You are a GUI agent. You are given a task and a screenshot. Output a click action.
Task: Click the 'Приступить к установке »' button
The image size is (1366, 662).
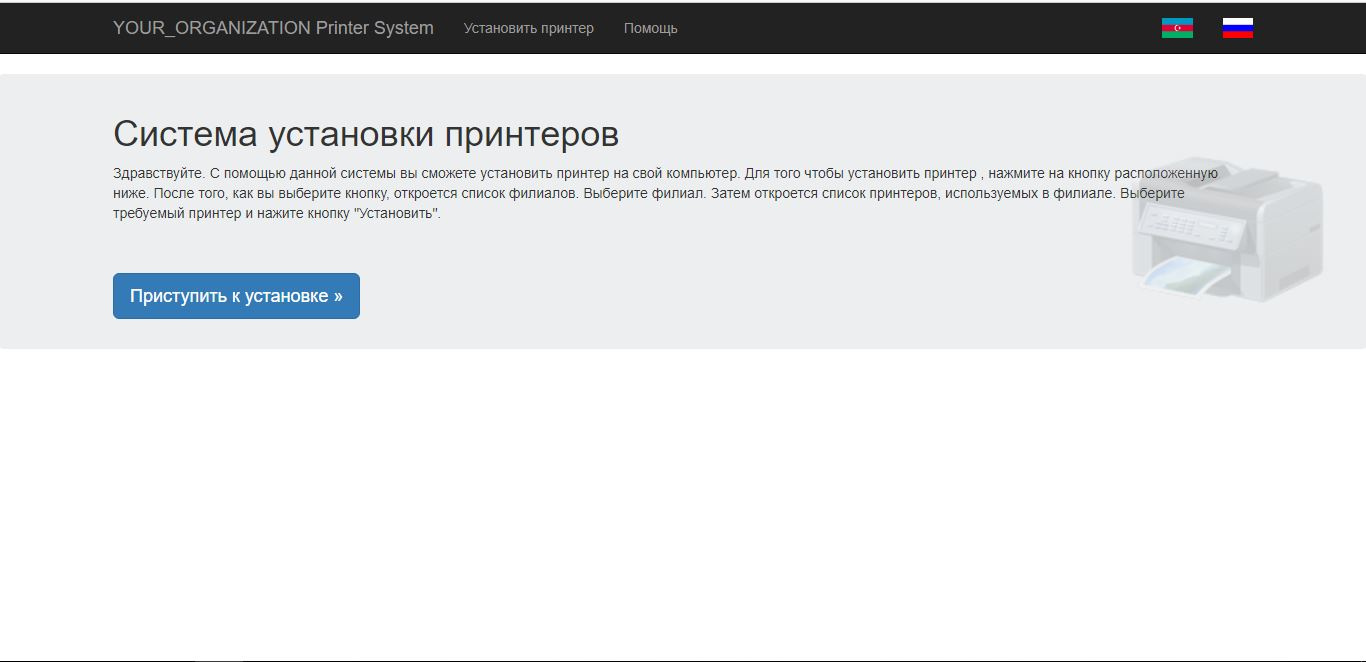[x=236, y=296]
